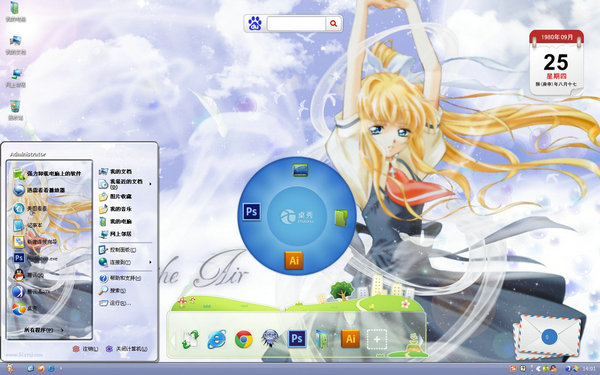Screen dimensions: 600x375
Task: Open Help and Support in start menu
Action: 120,278
